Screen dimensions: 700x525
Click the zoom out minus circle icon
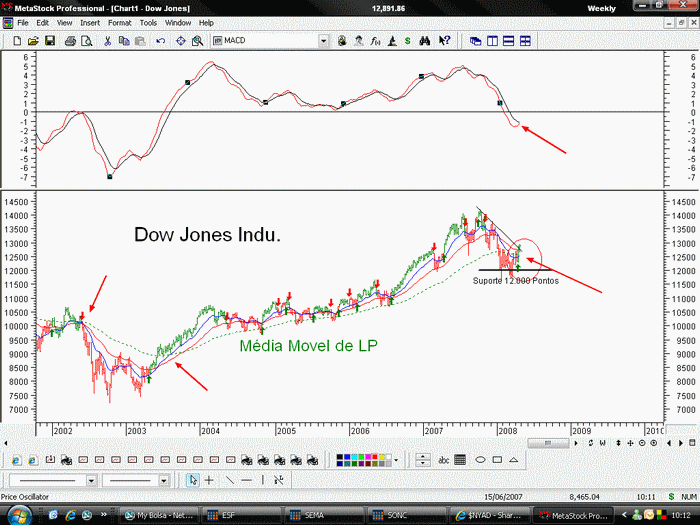tap(642, 443)
